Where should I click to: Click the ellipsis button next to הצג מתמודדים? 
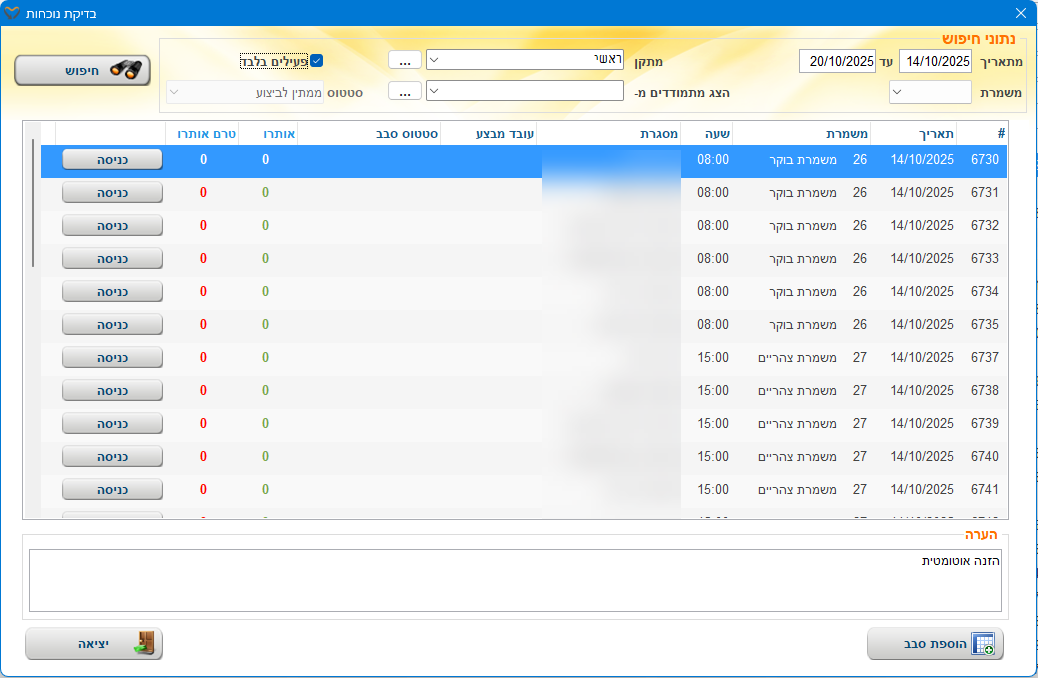(403, 92)
